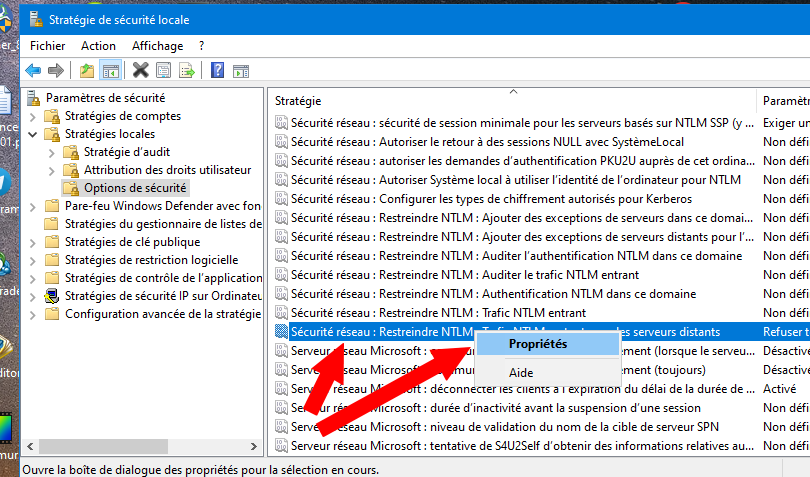Open the ? help menu
Screen dimensions: 810x477
pyautogui.click(x=201, y=46)
